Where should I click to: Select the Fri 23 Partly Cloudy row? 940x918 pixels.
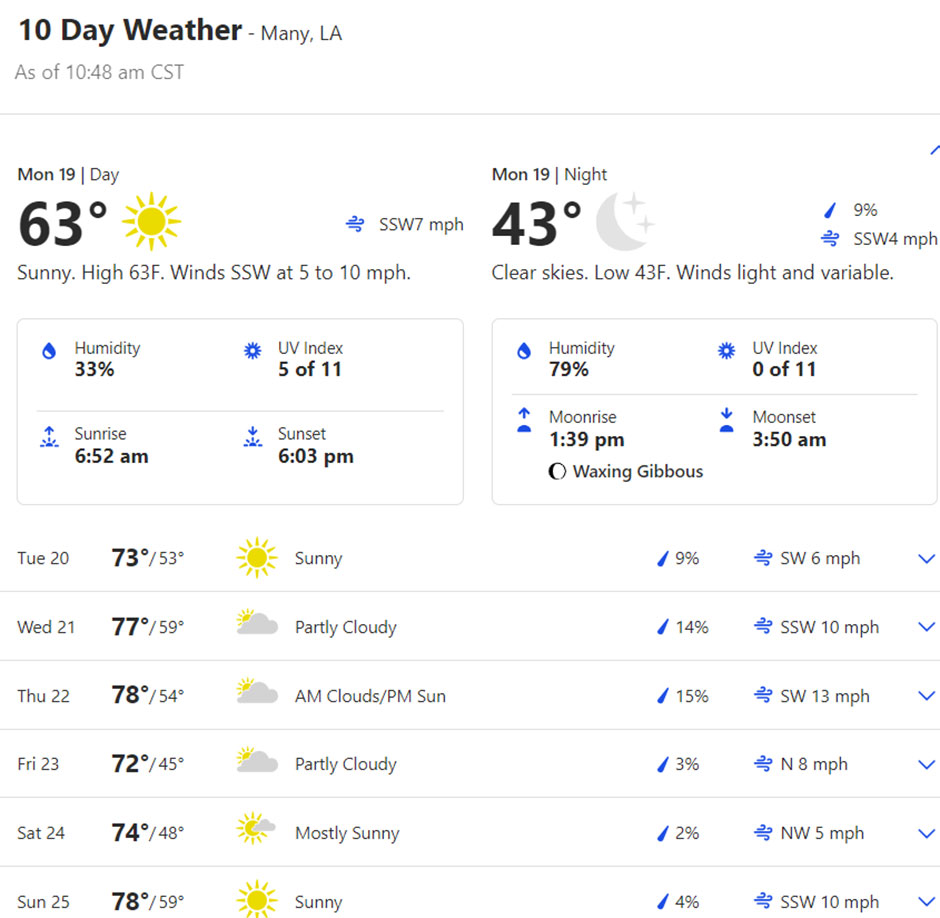[x=345, y=764]
